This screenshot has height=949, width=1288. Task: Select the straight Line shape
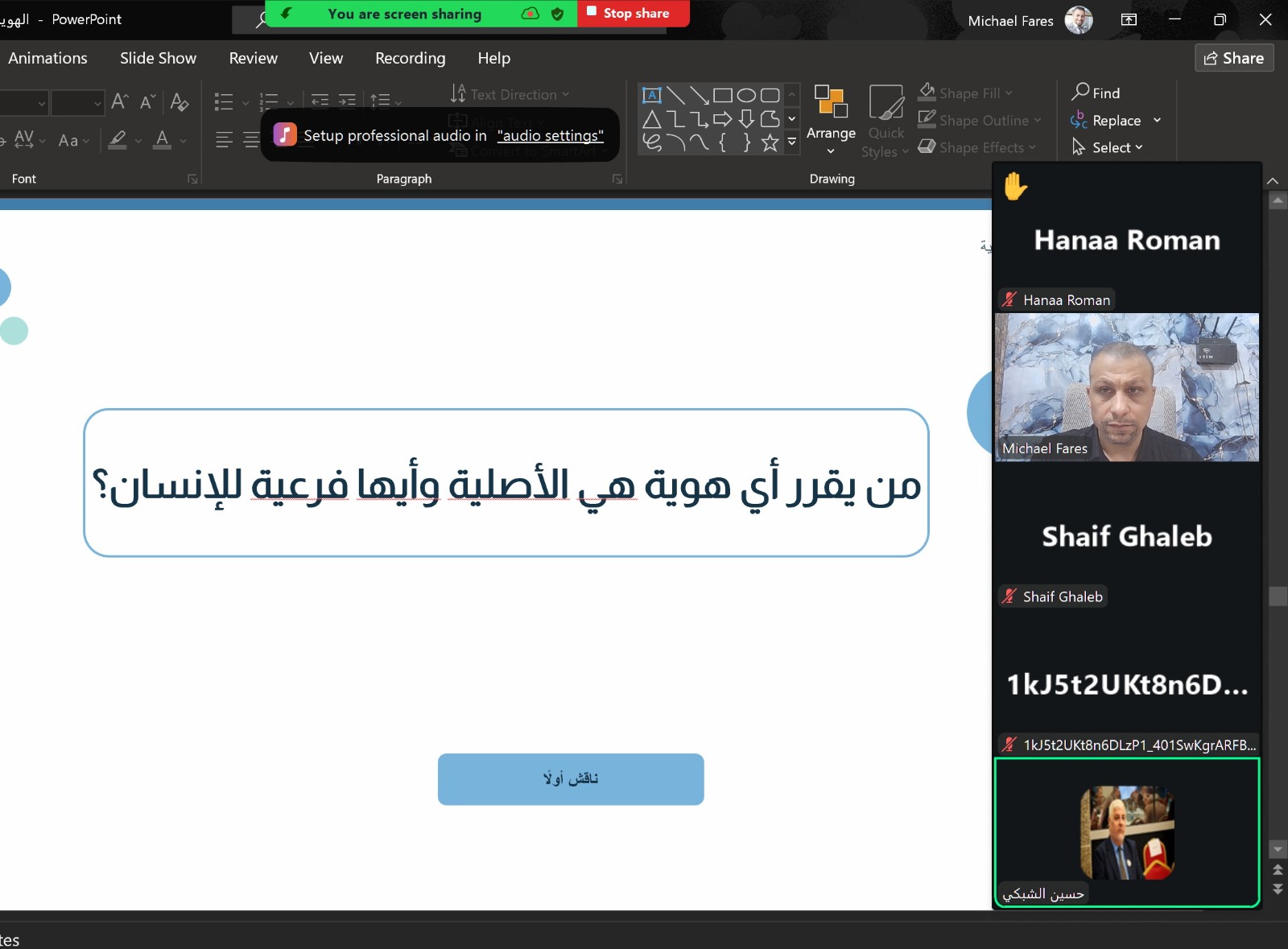click(675, 95)
